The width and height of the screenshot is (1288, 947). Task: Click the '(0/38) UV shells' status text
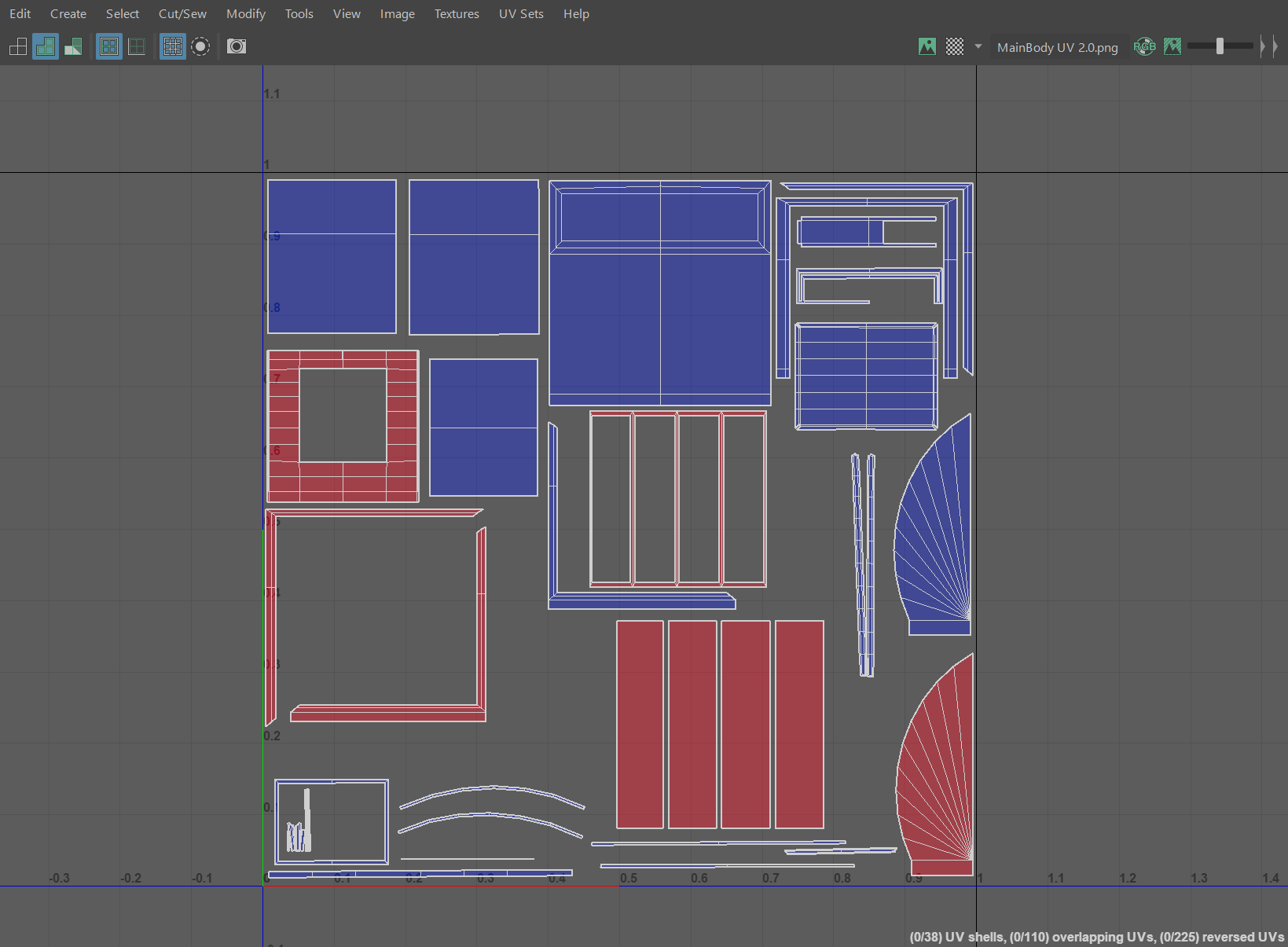[x=957, y=937]
